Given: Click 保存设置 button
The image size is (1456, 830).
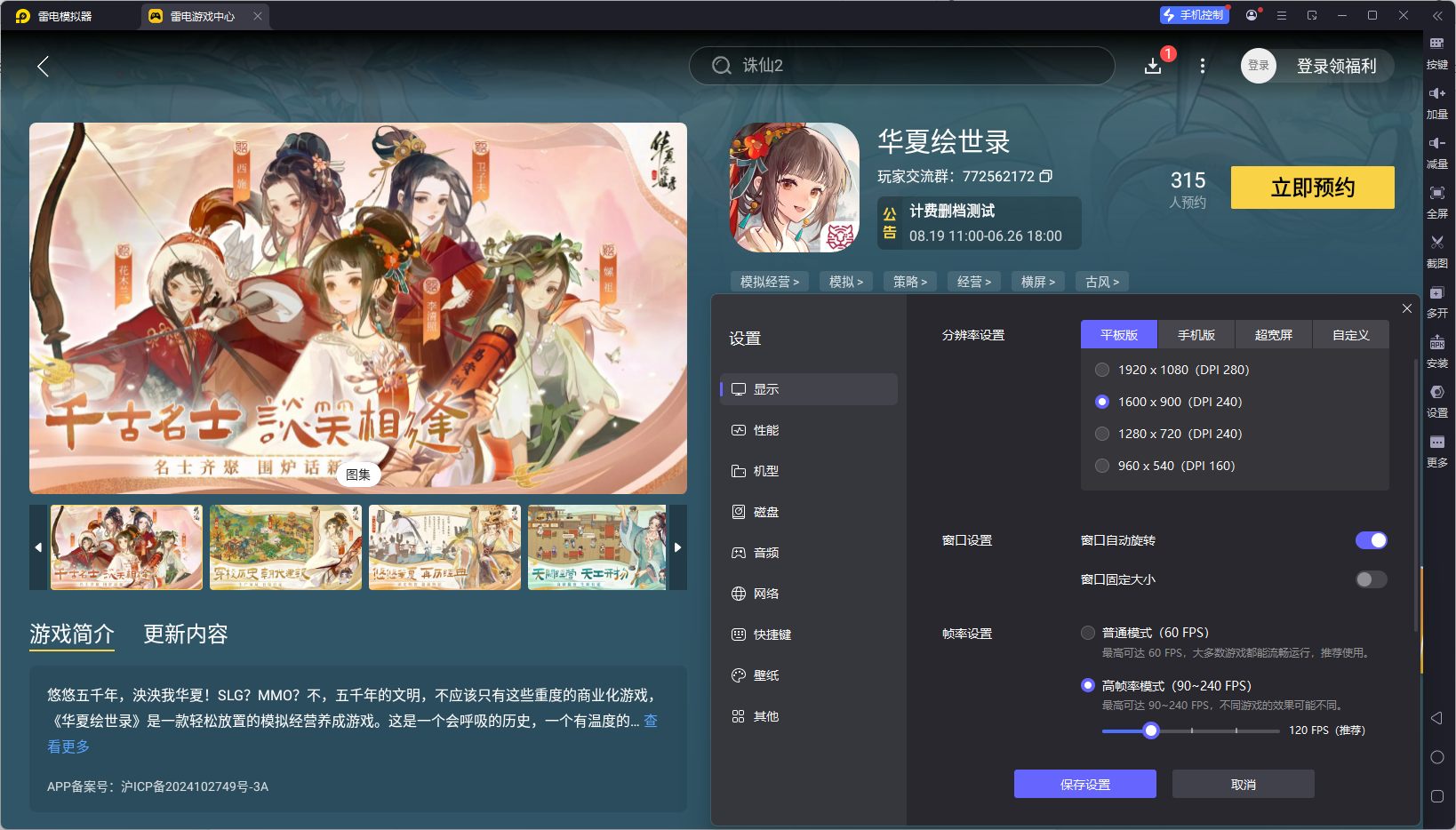Looking at the screenshot, I should (1085, 784).
